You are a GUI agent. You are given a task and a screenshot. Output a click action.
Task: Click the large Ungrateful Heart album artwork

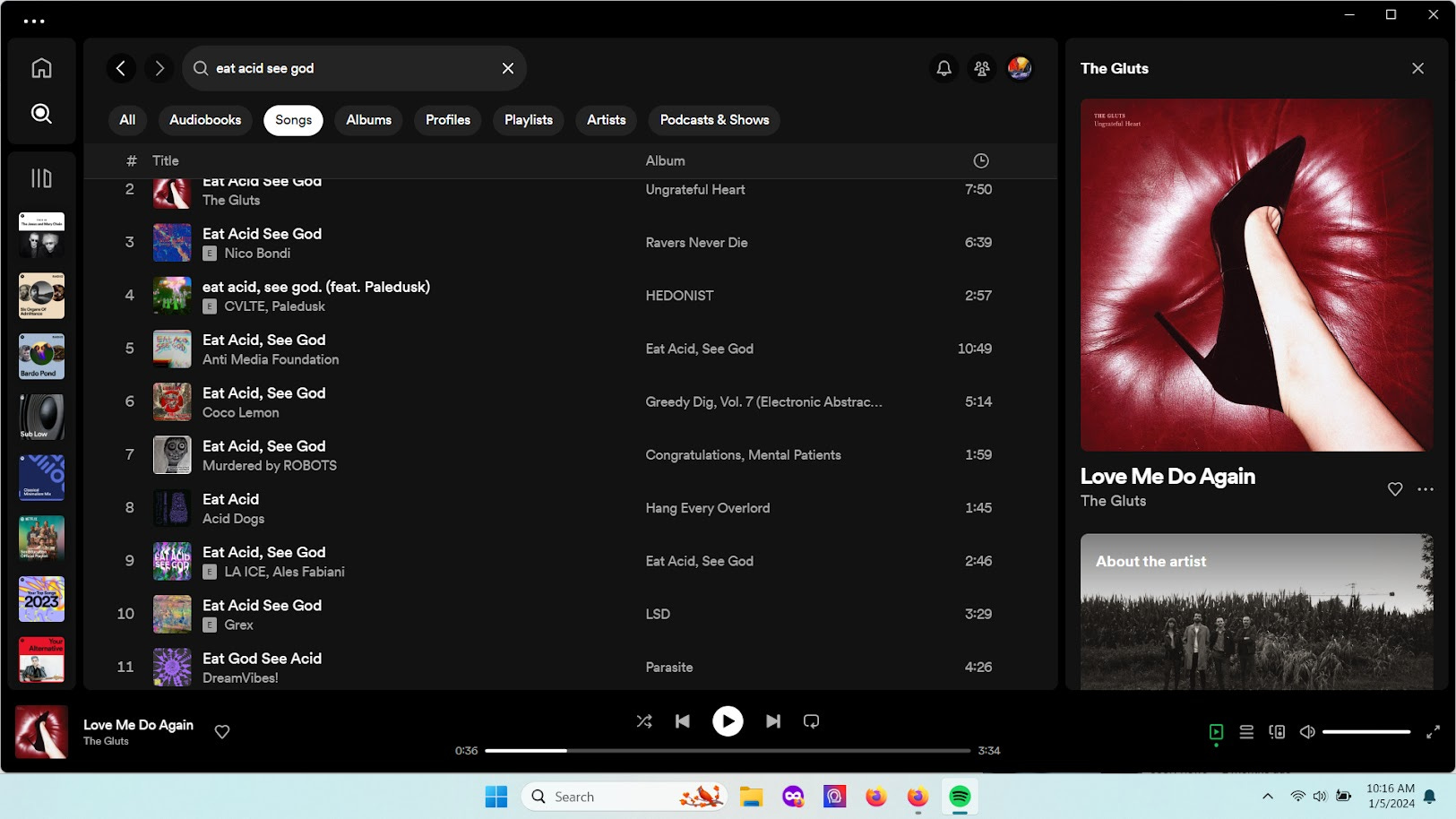[1256, 275]
